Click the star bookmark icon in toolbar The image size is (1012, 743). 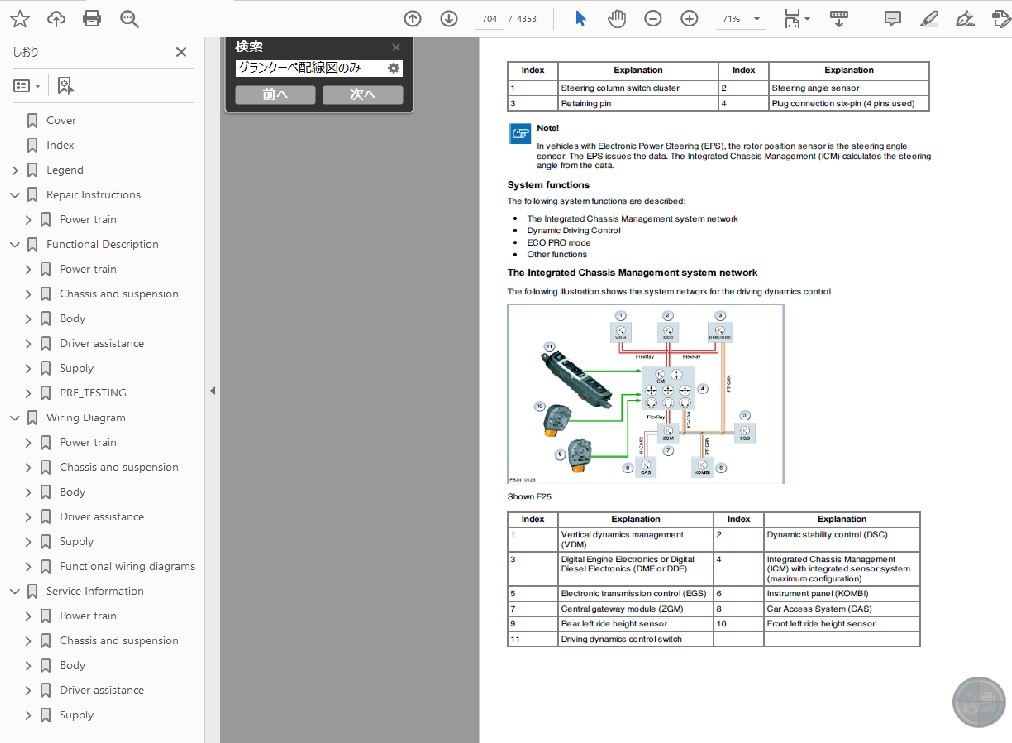[20, 19]
